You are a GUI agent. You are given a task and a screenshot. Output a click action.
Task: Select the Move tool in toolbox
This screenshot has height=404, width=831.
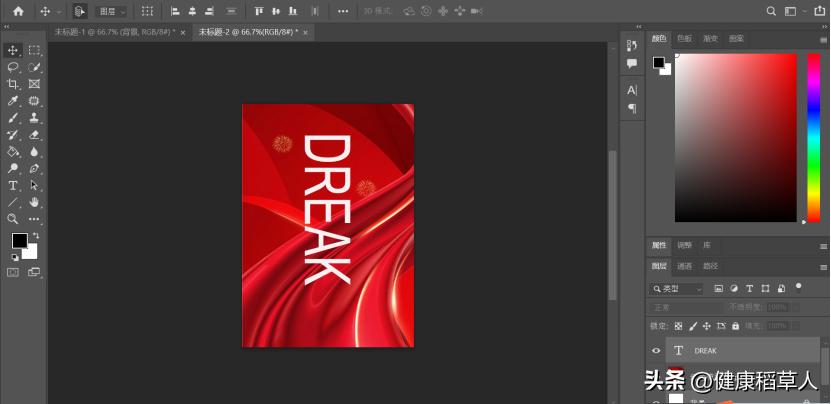13,50
